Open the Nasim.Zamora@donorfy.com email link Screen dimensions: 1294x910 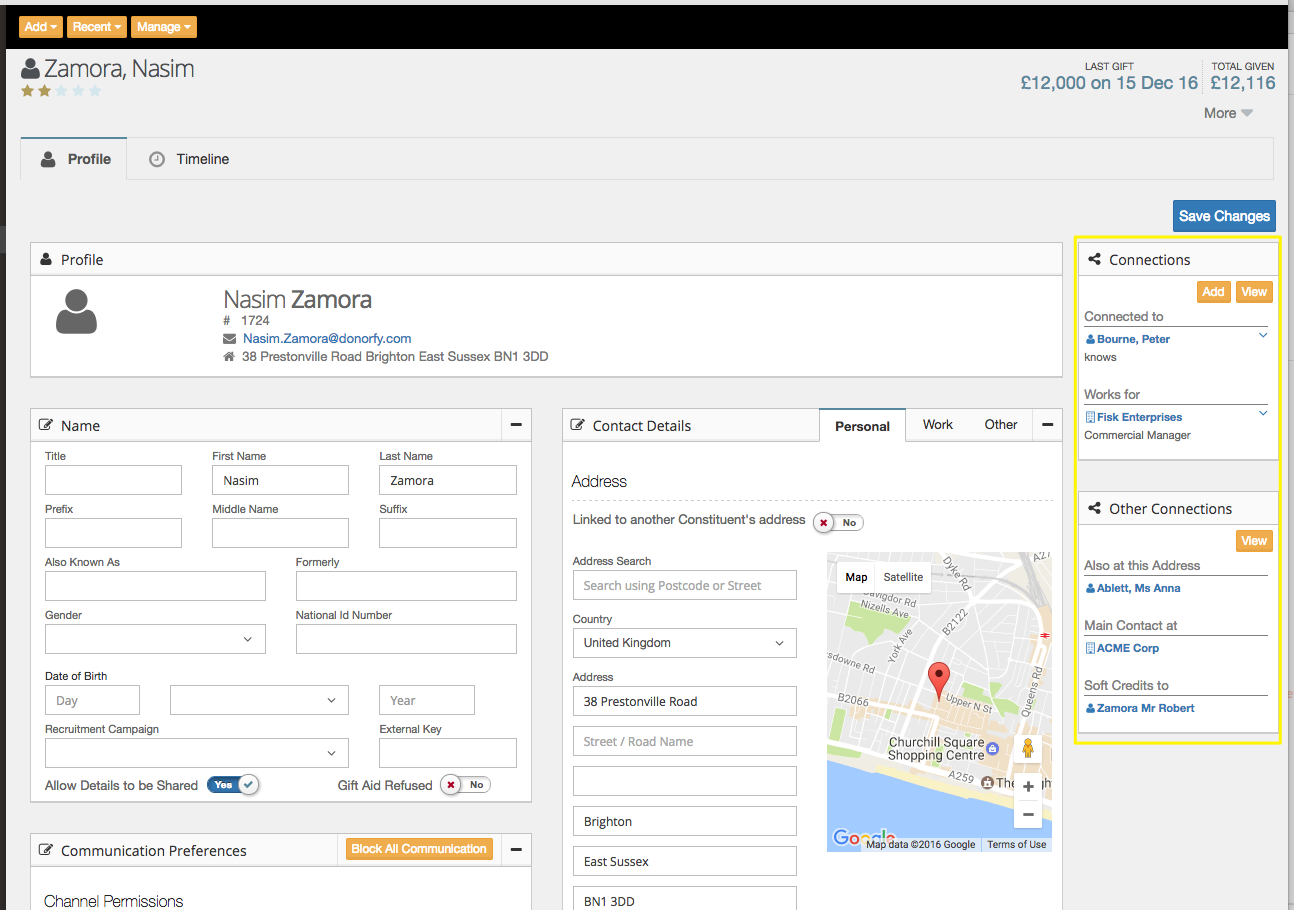coord(327,339)
